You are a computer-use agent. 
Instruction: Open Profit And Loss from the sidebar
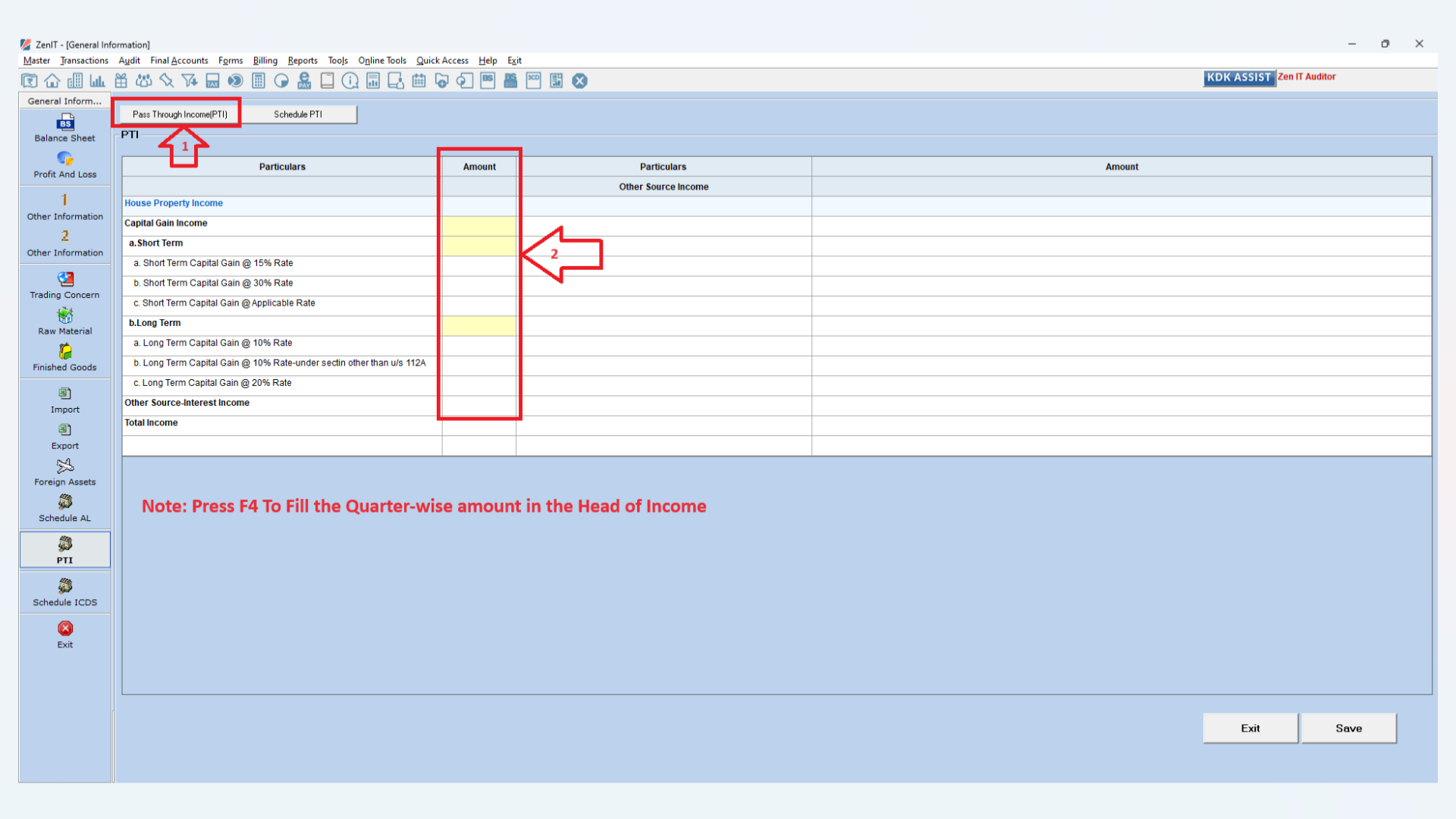click(65, 165)
